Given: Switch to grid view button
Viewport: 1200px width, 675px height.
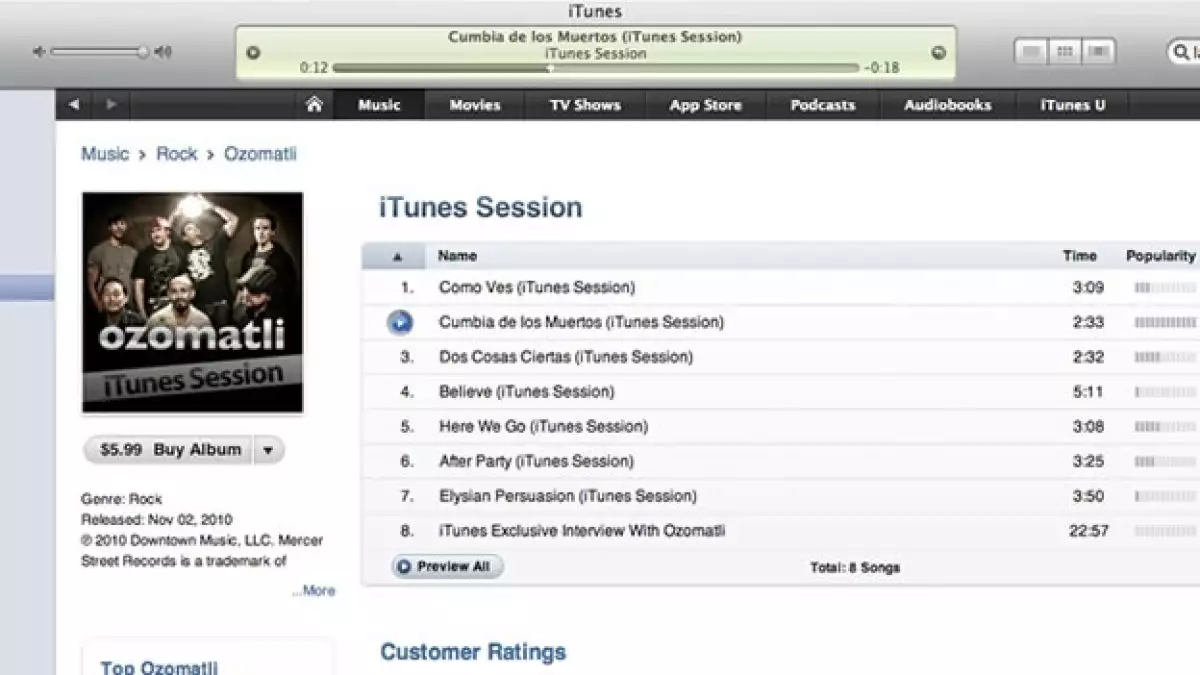Looking at the screenshot, I should click(1065, 51).
